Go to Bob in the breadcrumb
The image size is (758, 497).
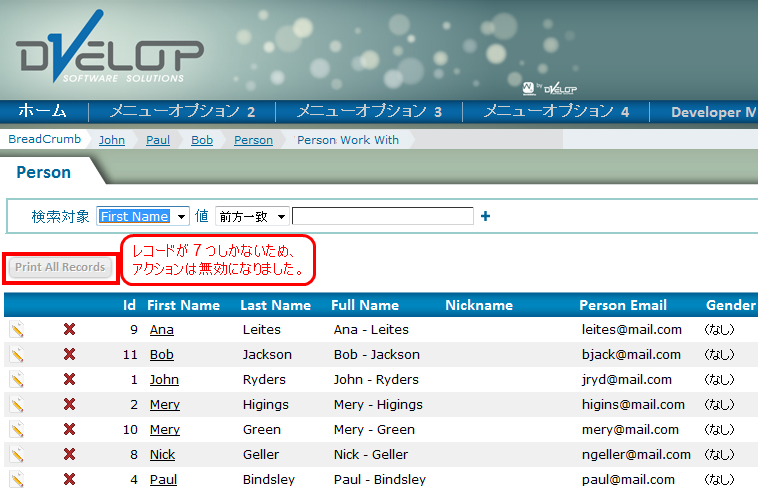coord(202,140)
